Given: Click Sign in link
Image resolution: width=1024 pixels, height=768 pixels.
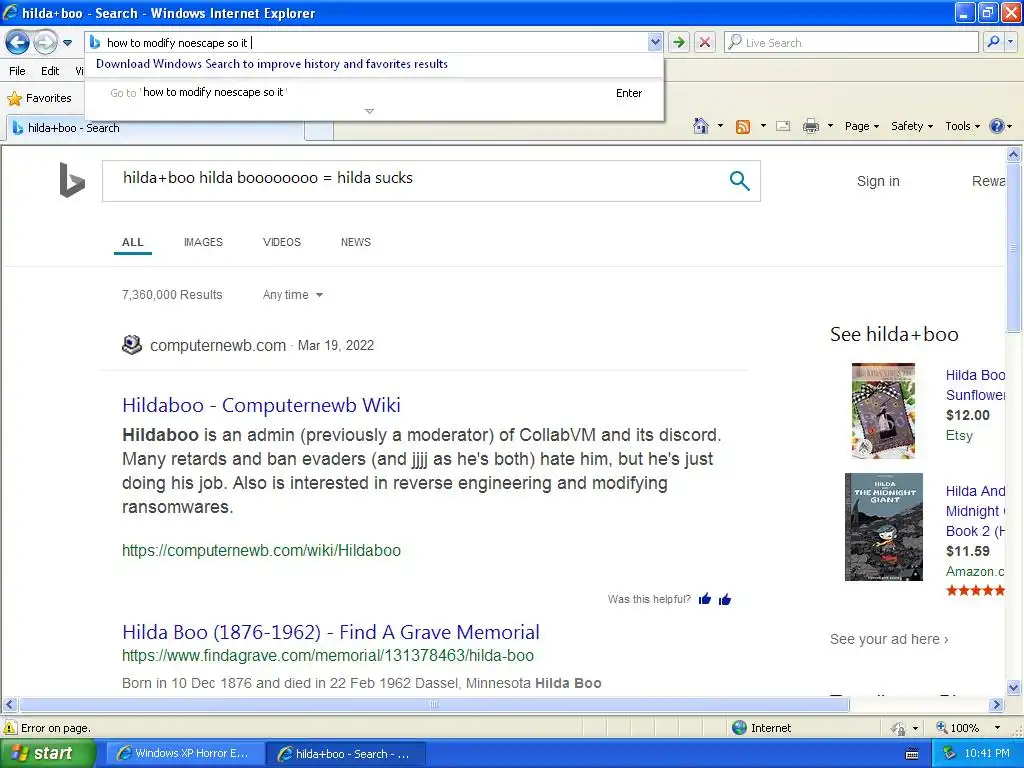Looking at the screenshot, I should tap(878, 181).
